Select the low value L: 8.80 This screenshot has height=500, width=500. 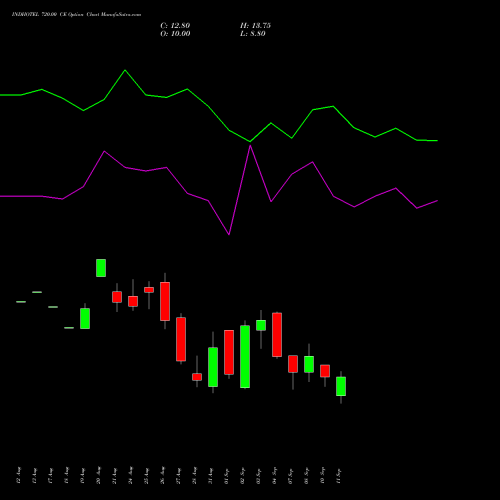(x=253, y=34)
